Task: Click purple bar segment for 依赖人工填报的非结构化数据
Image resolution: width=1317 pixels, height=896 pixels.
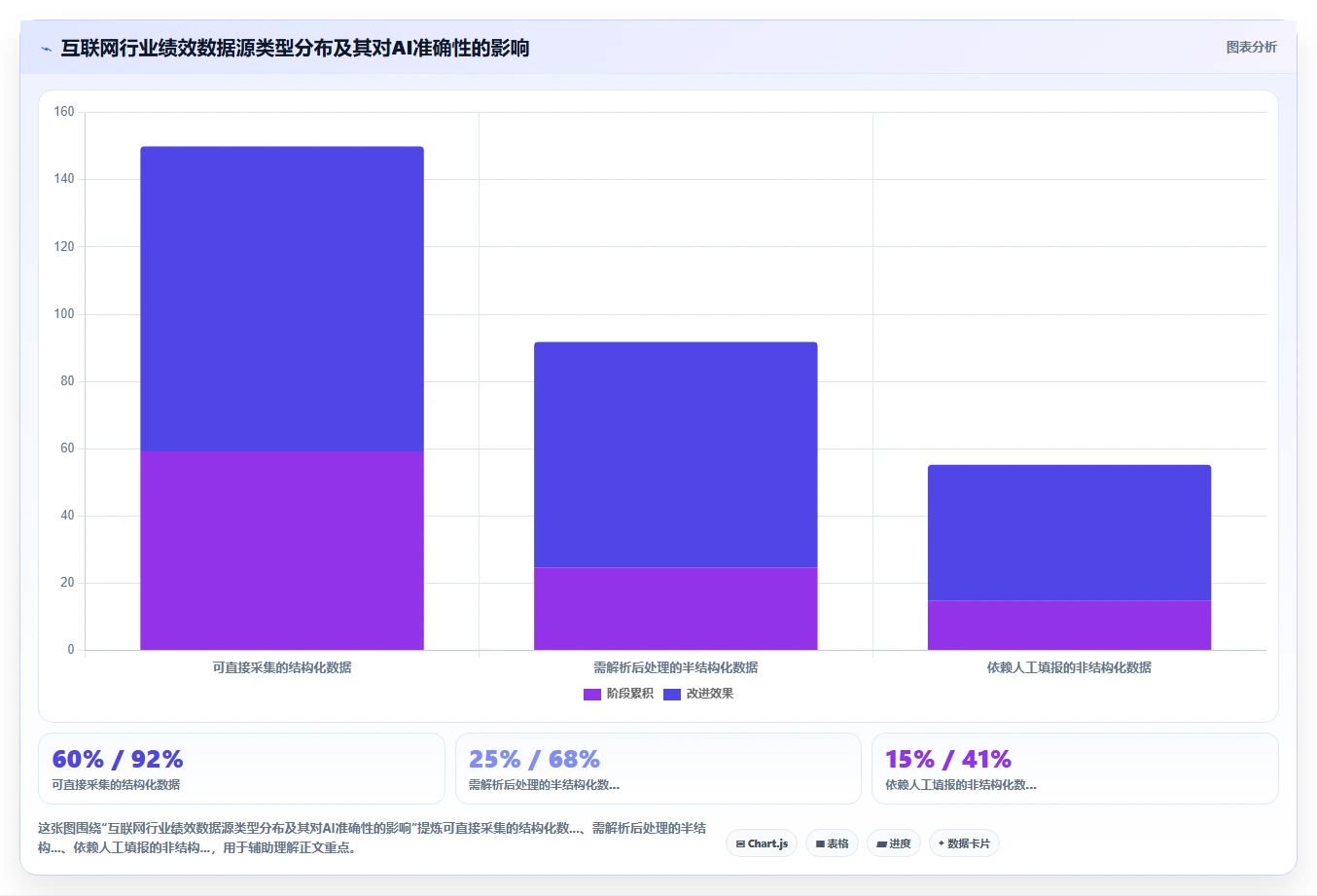Action: coord(1069,625)
